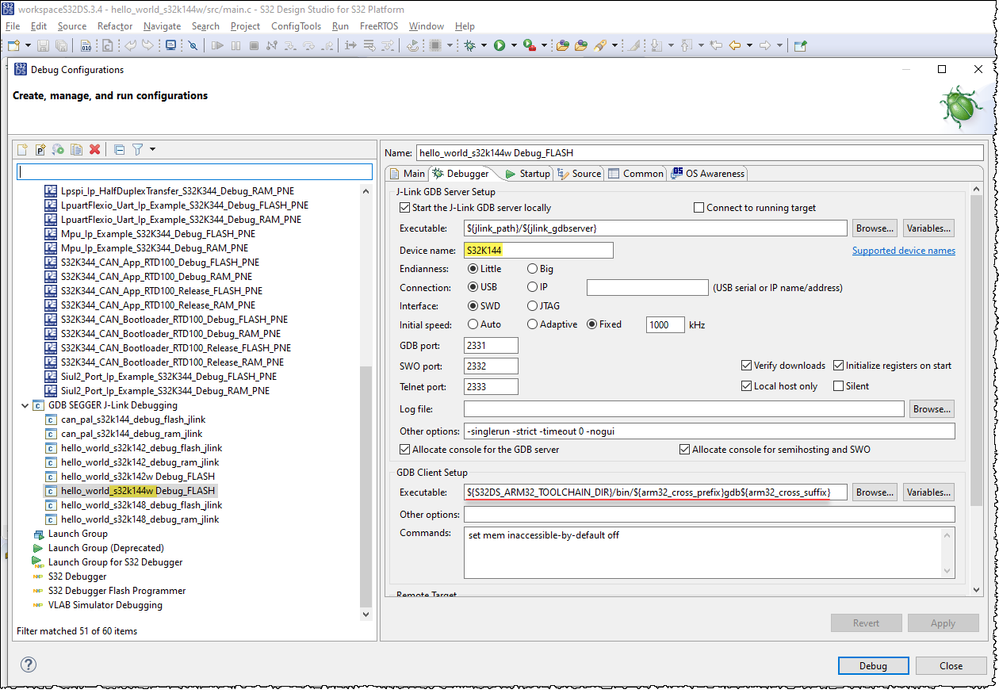The width and height of the screenshot is (999, 690).
Task: Open Supported device names link
Action: pos(903,251)
